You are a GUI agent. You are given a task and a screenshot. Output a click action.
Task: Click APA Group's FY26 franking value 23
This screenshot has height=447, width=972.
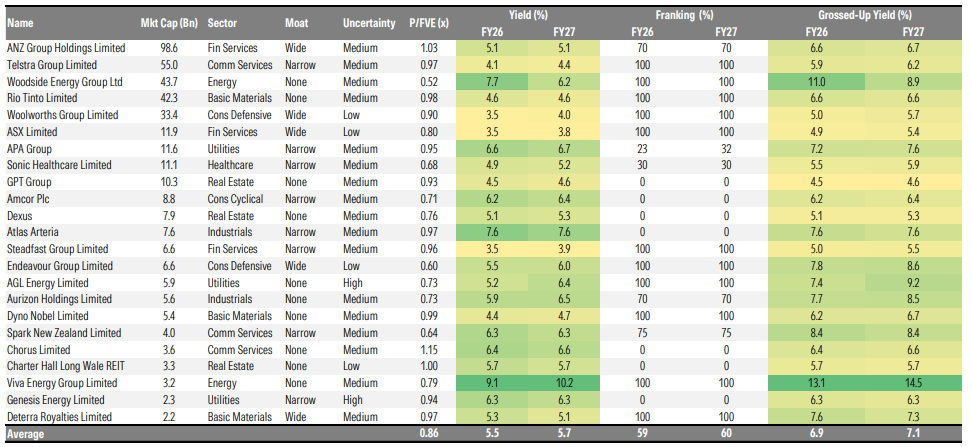point(642,148)
